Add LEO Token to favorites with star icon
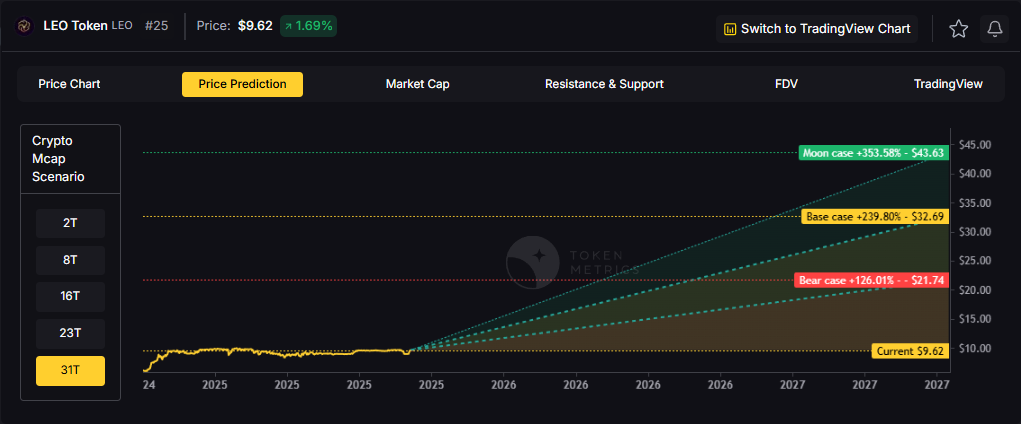The image size is (1021, 424). click(958, 29)
